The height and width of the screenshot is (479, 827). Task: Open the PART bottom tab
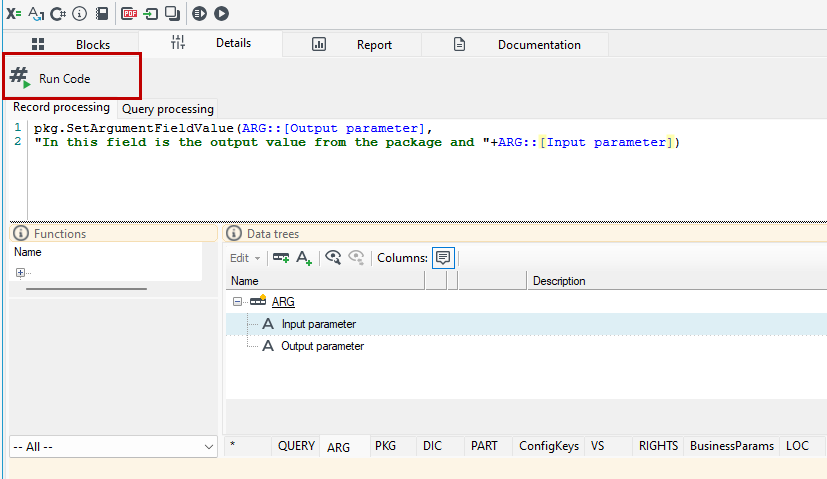[488, 446]
